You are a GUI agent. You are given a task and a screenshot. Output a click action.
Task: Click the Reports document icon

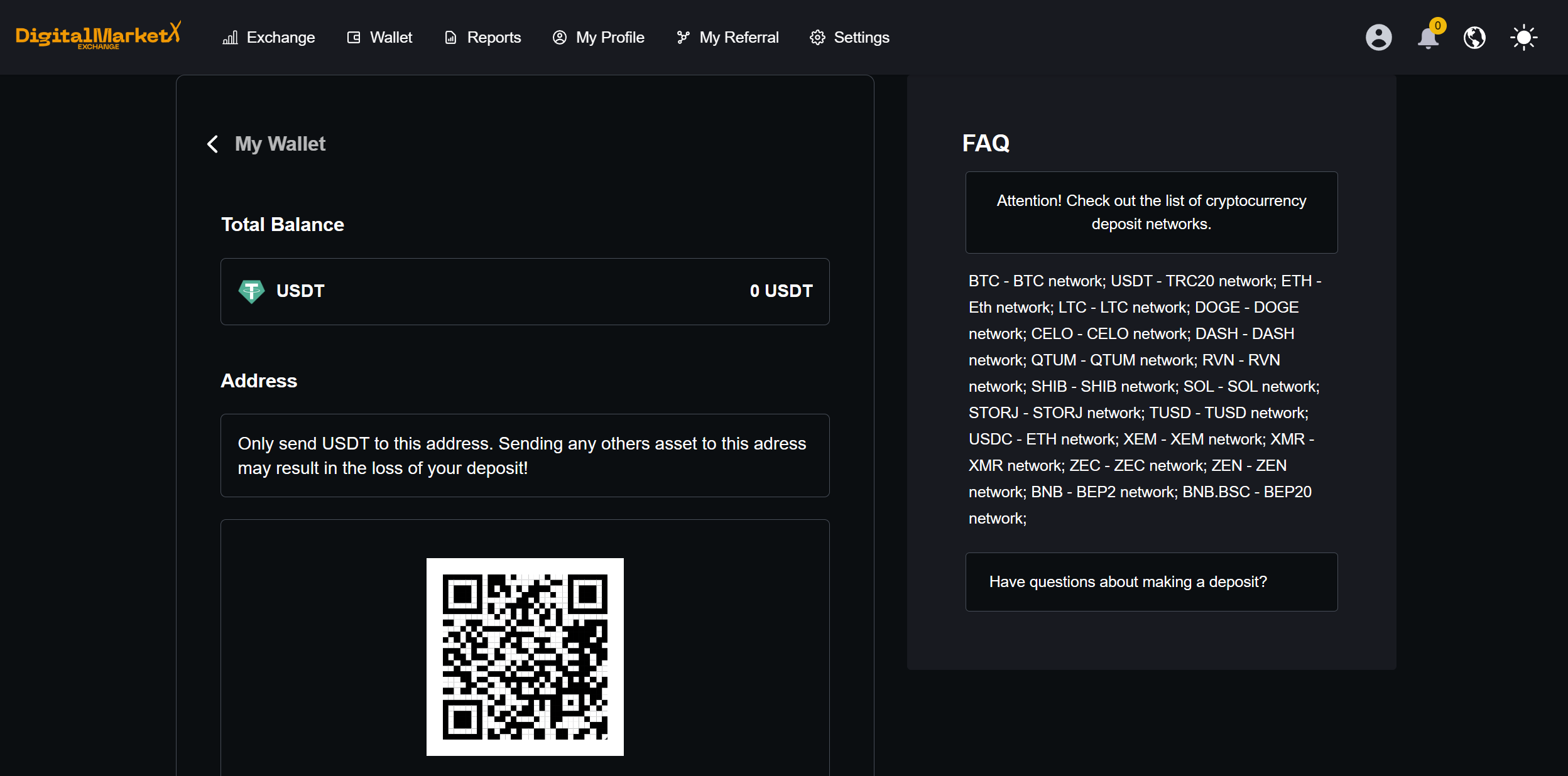[450, 38]
